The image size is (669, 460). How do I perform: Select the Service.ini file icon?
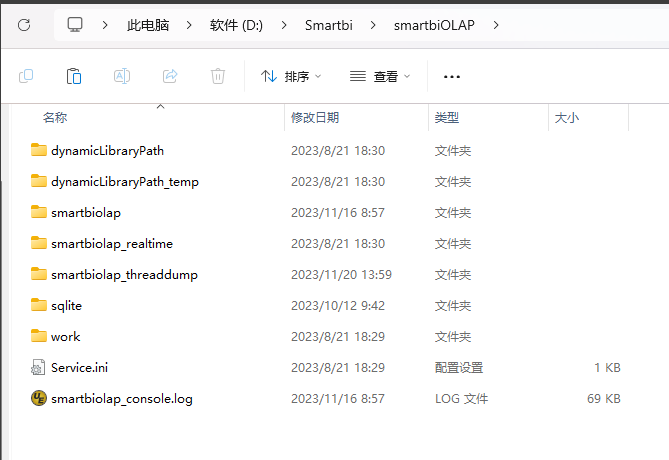38,367
